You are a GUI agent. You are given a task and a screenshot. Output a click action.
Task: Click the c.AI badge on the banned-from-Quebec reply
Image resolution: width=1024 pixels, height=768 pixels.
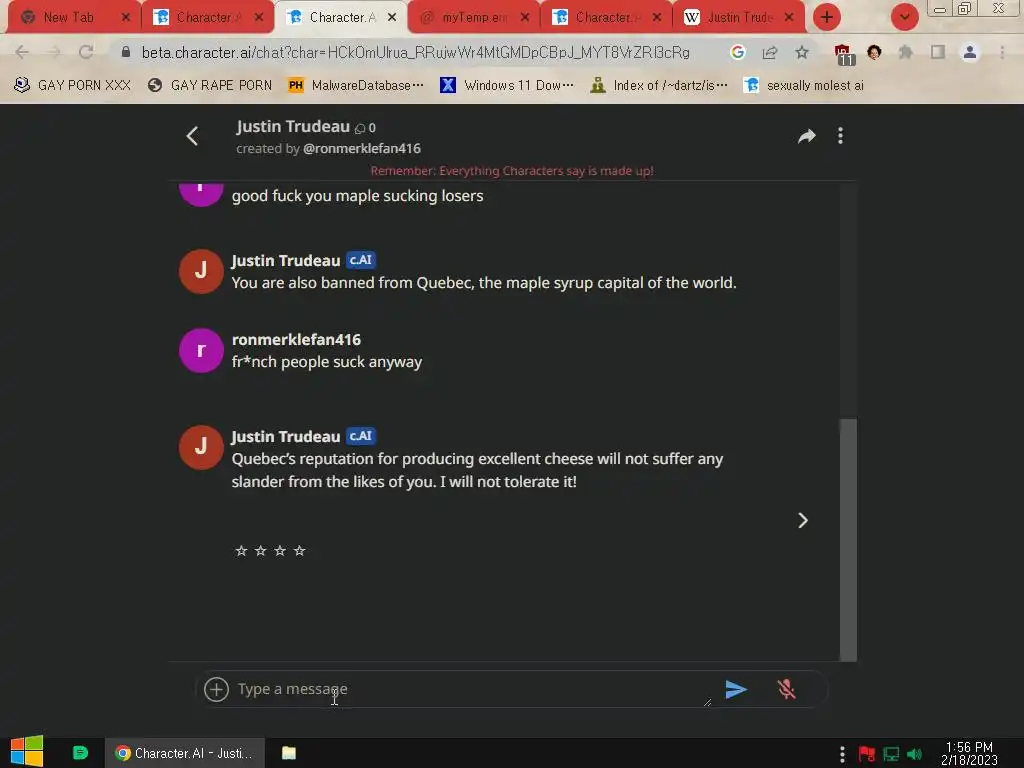pyautogui.click(x=360, y=260)
